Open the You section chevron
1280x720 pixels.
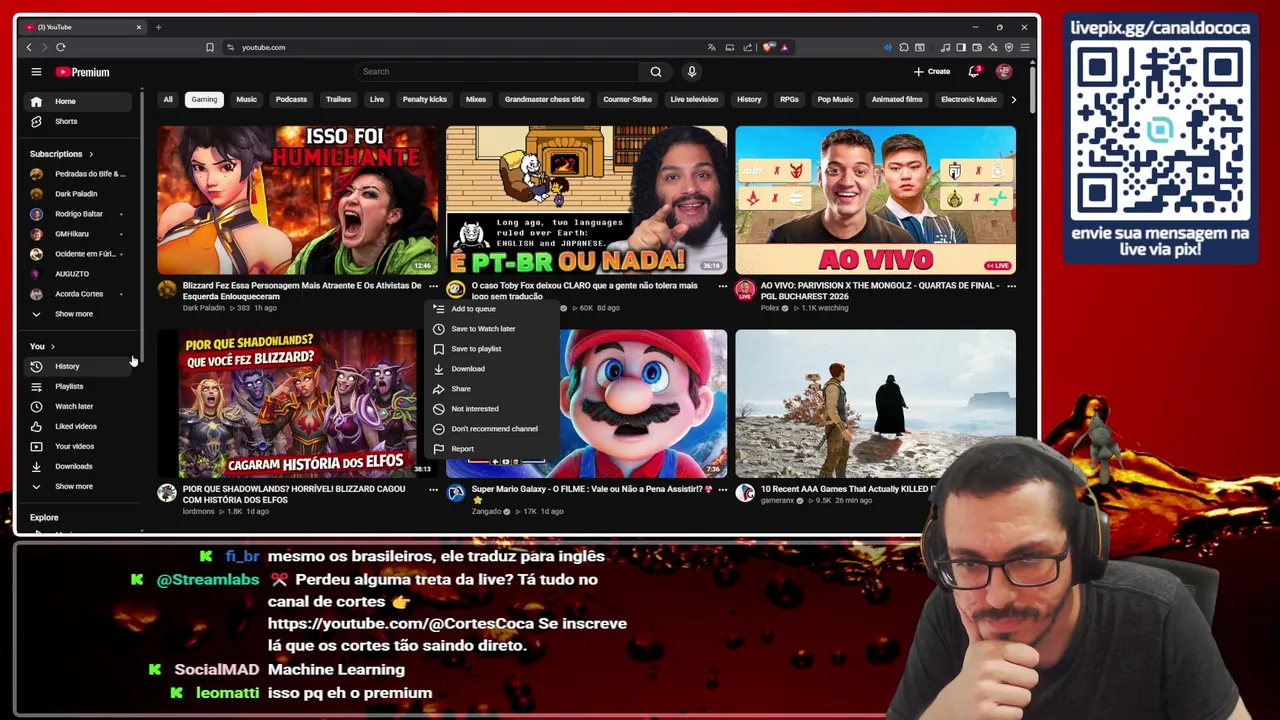click(x=52, y=346)
